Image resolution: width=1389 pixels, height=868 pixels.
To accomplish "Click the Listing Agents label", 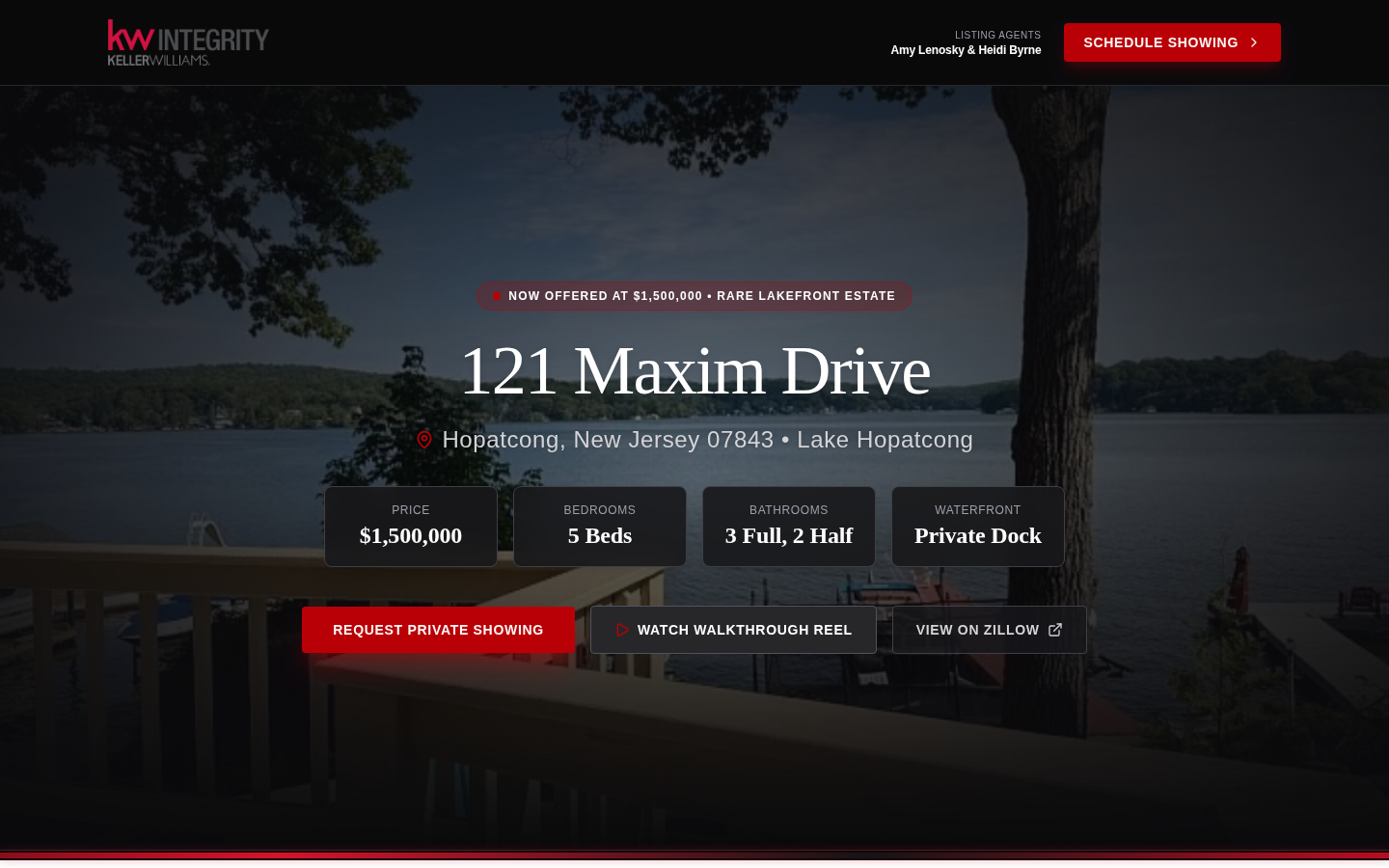I will pyautogui.click(x=997, y=35).
